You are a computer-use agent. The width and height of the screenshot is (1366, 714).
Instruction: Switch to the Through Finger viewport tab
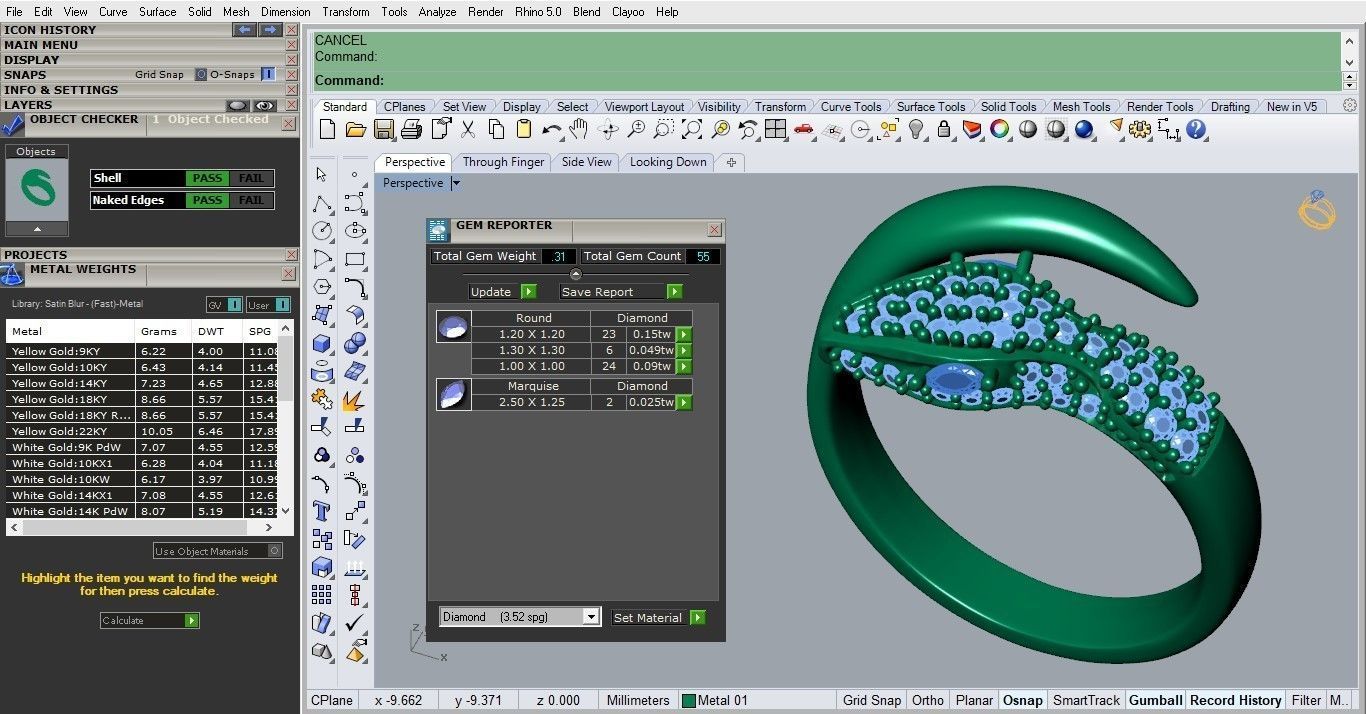tap(503, 162)
